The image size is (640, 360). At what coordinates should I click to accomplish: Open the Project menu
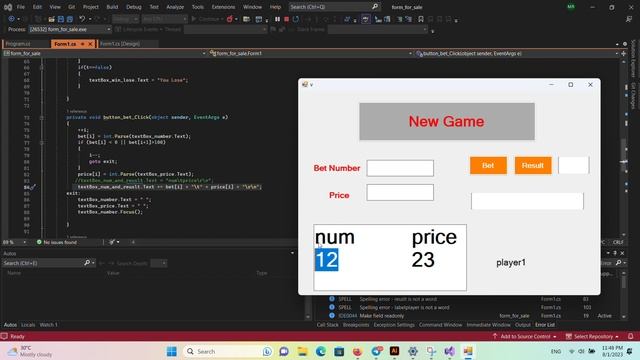point(91,7)
